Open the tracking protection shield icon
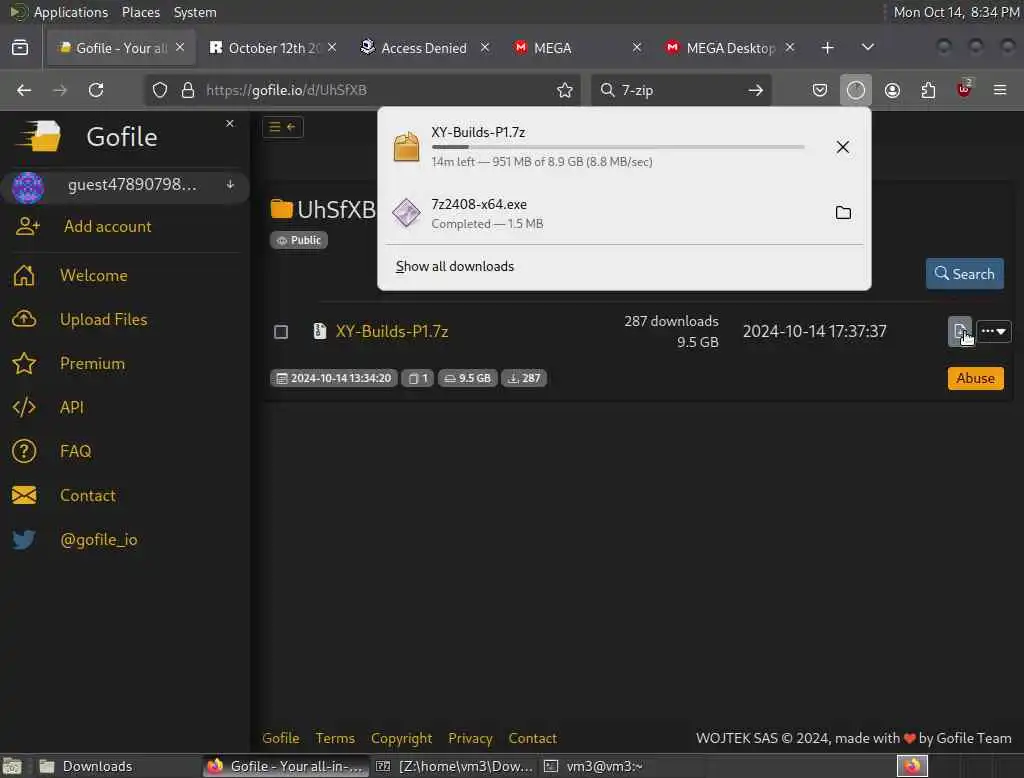This screenshot has width=1024, height=778. [160, 90]
